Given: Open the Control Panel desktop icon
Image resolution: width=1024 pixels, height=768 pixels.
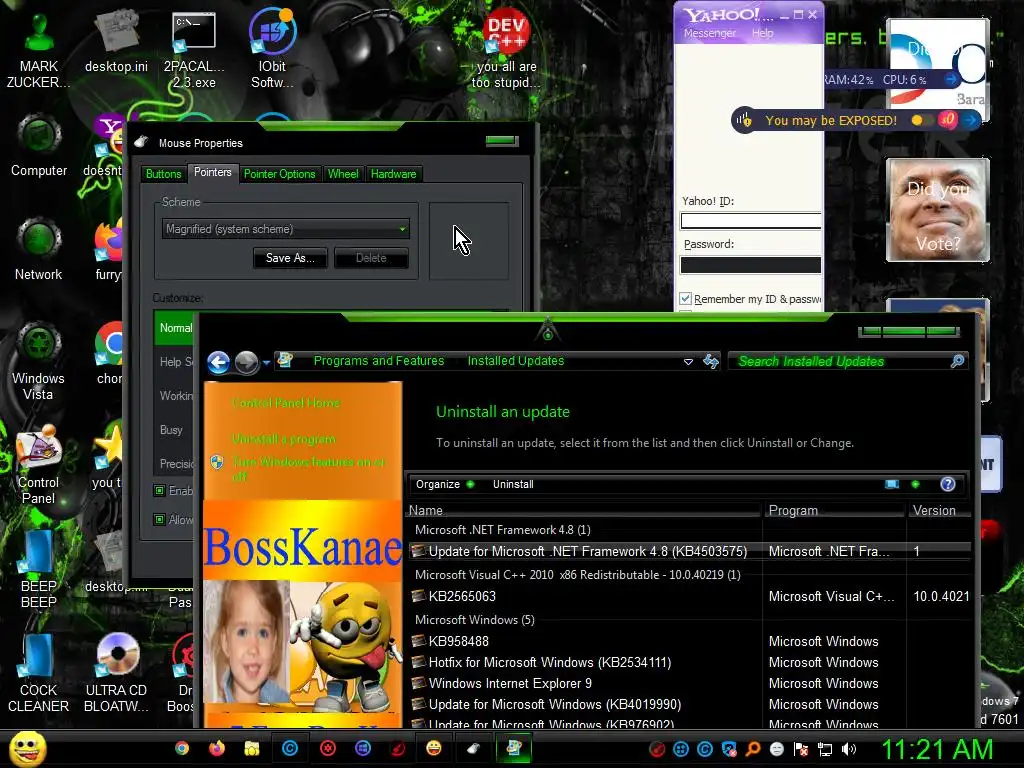Looking at the screenshot, I should pos(39,465).
